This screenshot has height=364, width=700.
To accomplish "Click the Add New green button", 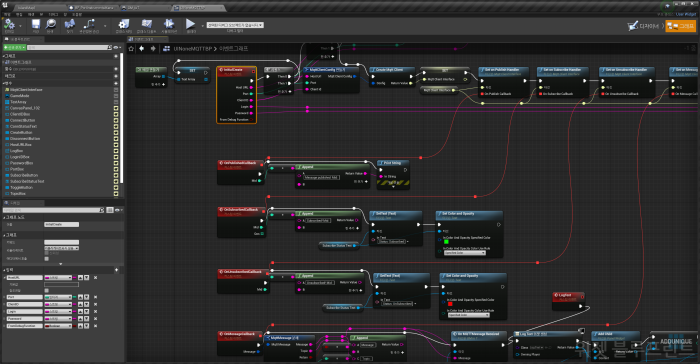I will 15,47.
